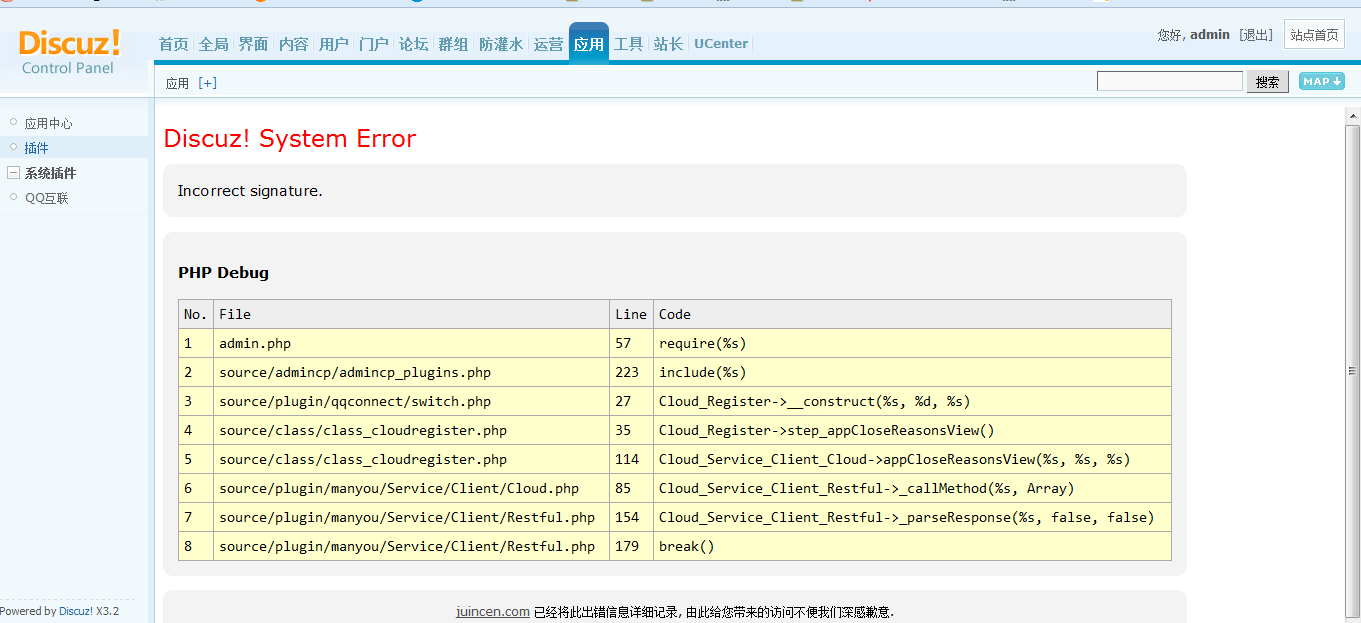Viewport: 1361px width, 623px height.
Task: Click the source/adminpcp/admincp_plugins.php cell
Action: 411,372
